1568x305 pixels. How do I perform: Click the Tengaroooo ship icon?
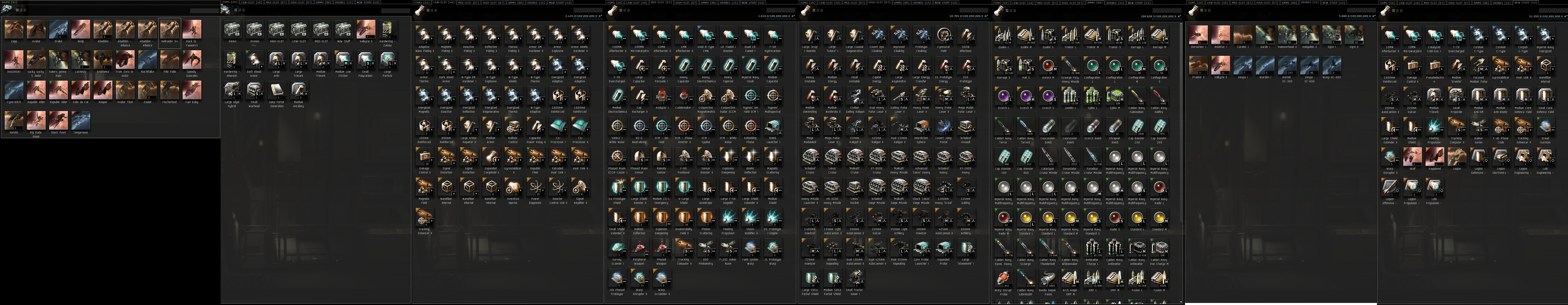tap(80, 120)
